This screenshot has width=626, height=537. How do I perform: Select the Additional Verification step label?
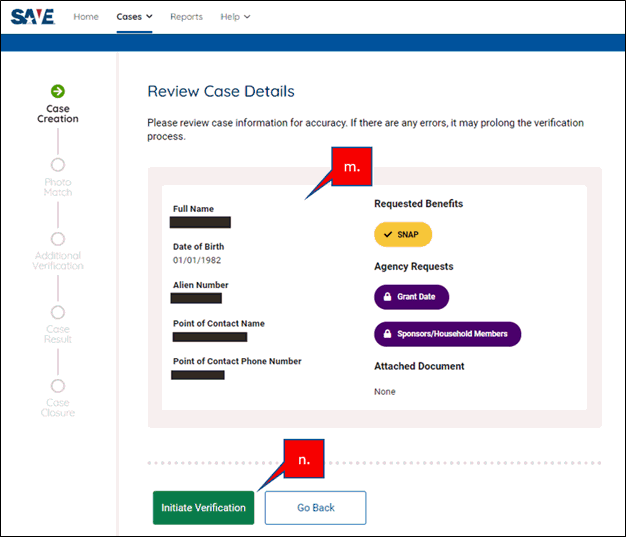(x=58, y=261)
